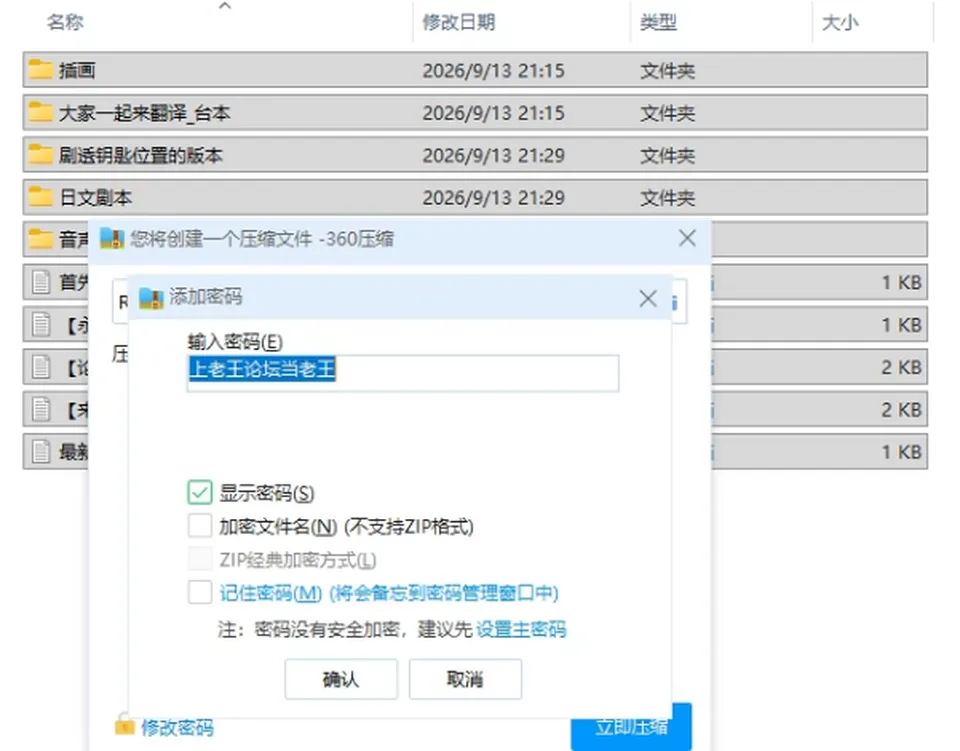Close the 添加密码 dialog
The width and height of the screenshot is (960, 751).
(x=648, y=299)
